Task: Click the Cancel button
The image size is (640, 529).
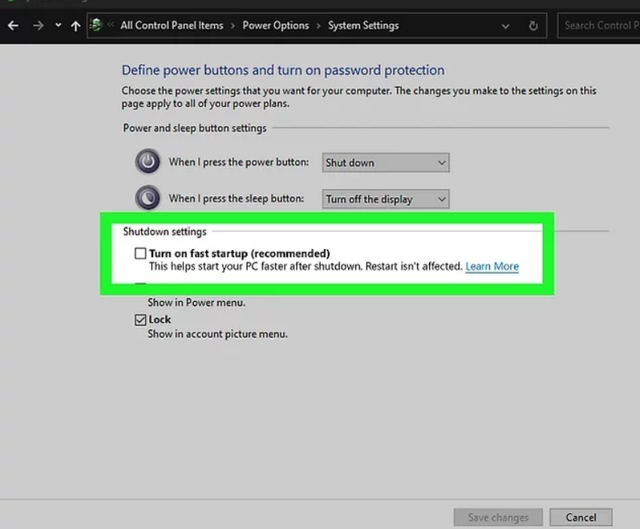Action: coord(581,517)
